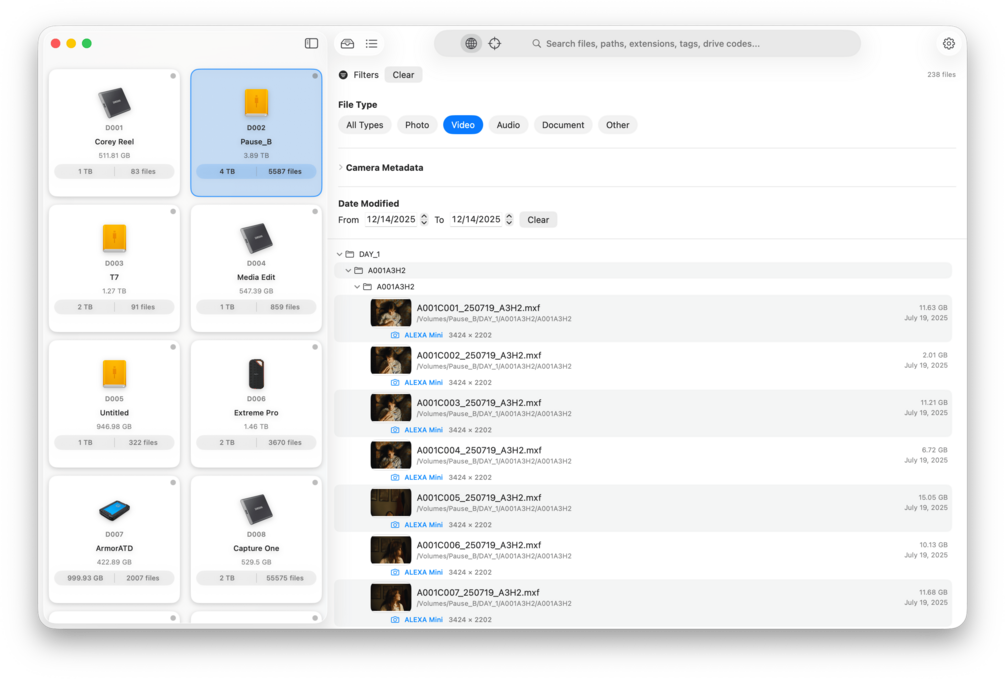
Task: Click the 4 TB capacity badge on Pause_B
Action: (x=227, y=172)
